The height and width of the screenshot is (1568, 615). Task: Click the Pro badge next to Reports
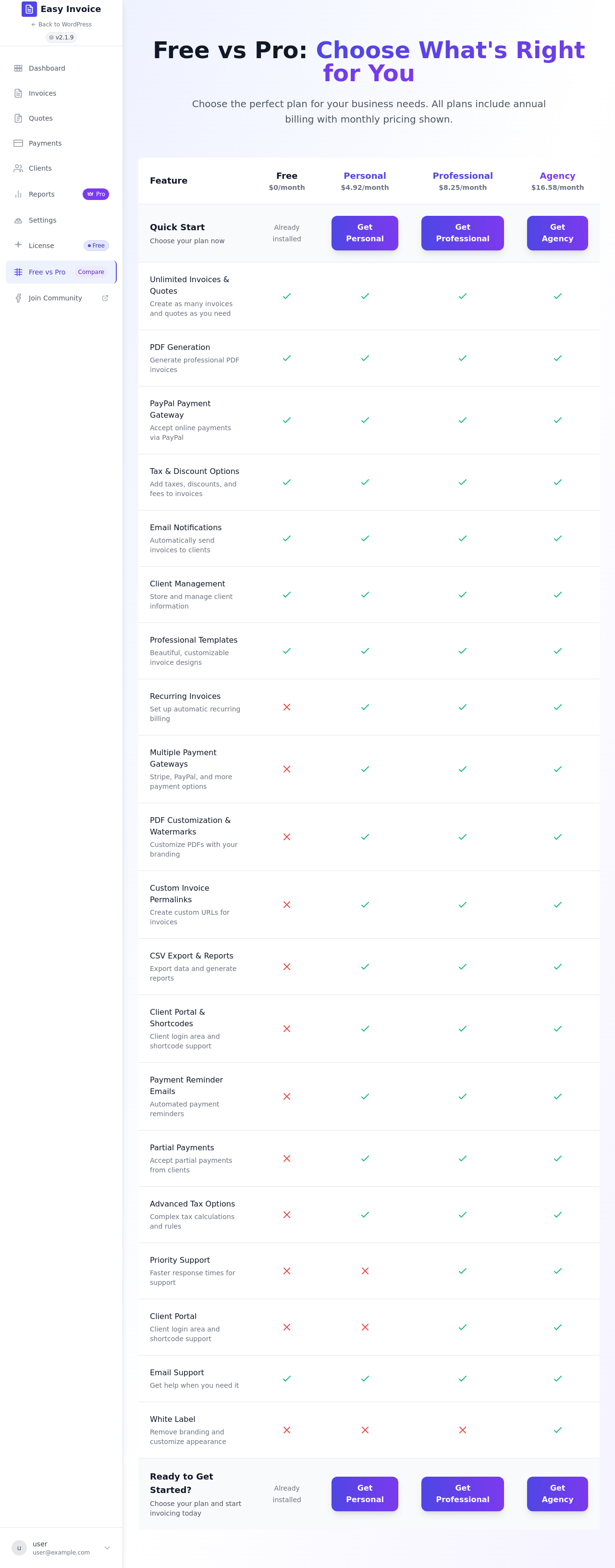(x=96, y=194)
